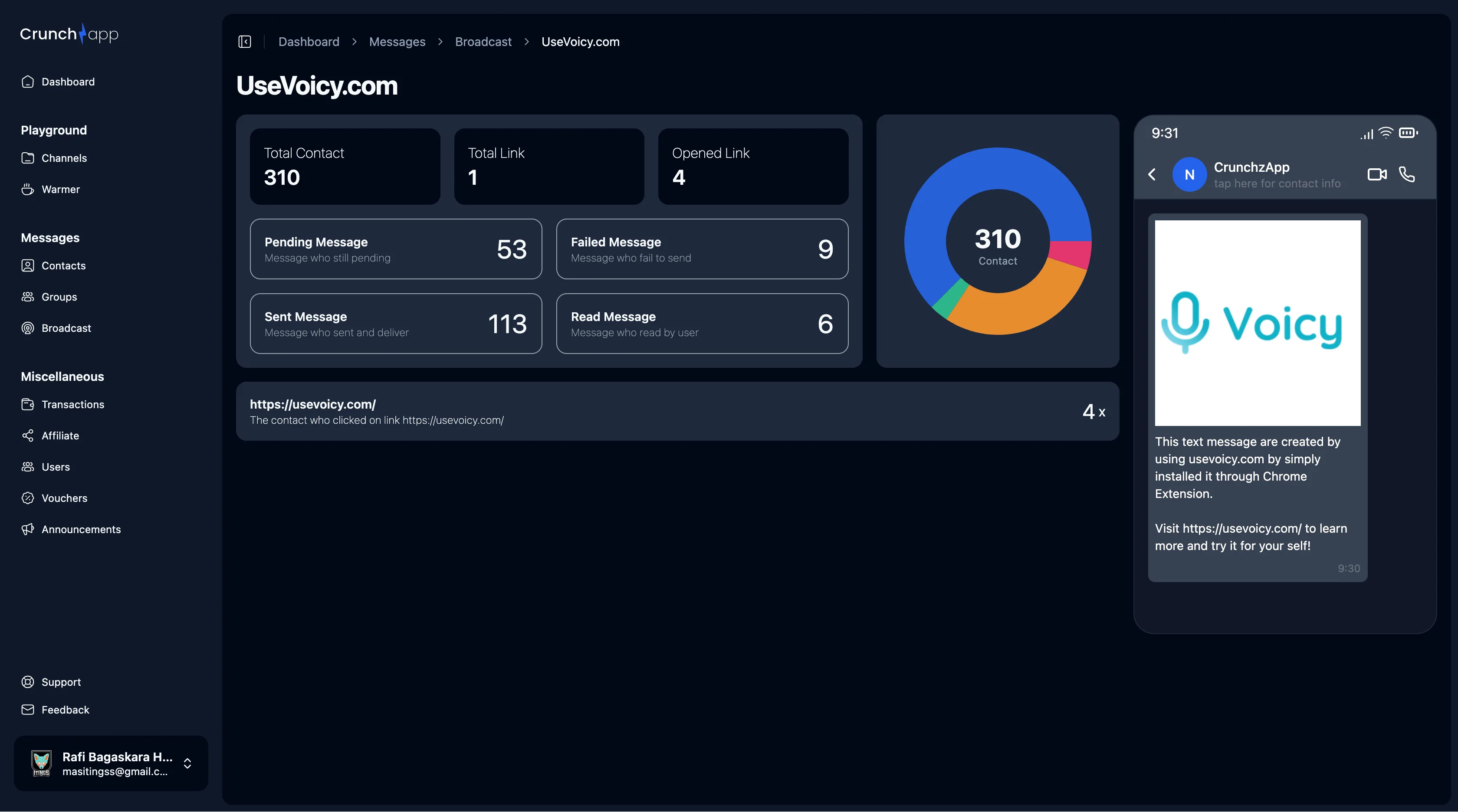This screenshot has width=1458, height=812.
Task: Click the blue N contact avatar
Action: (x=1189, y=174)
